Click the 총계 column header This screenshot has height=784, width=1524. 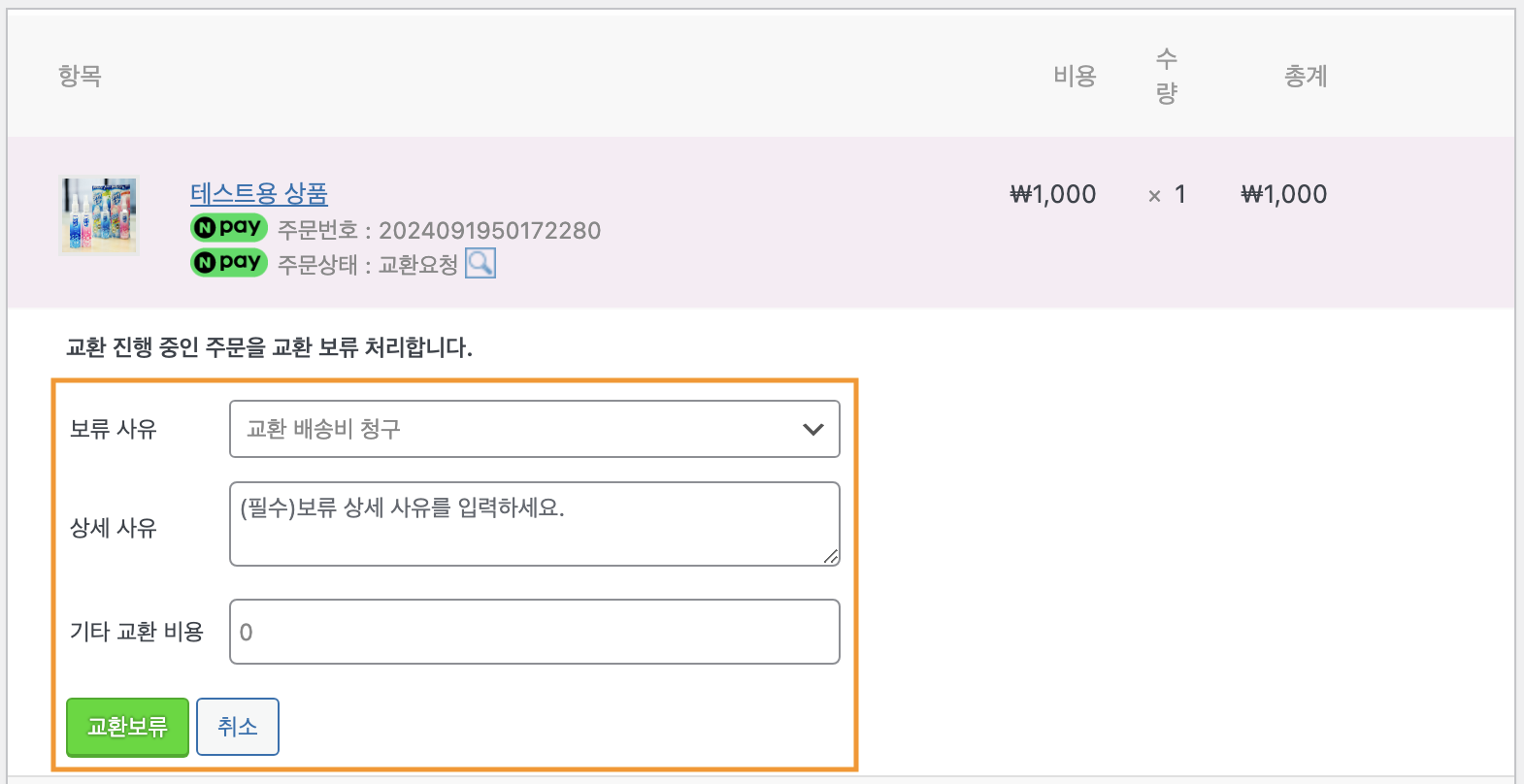(1306, 76)
